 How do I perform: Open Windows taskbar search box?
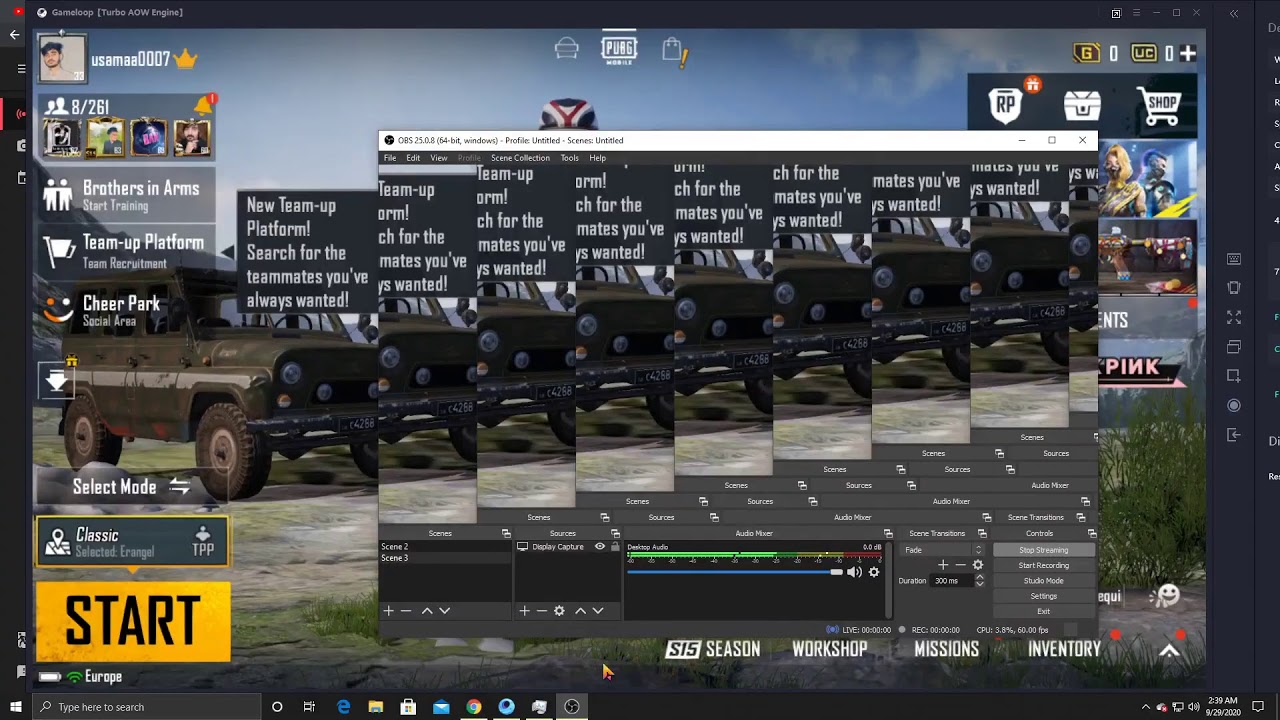point(147,707)
